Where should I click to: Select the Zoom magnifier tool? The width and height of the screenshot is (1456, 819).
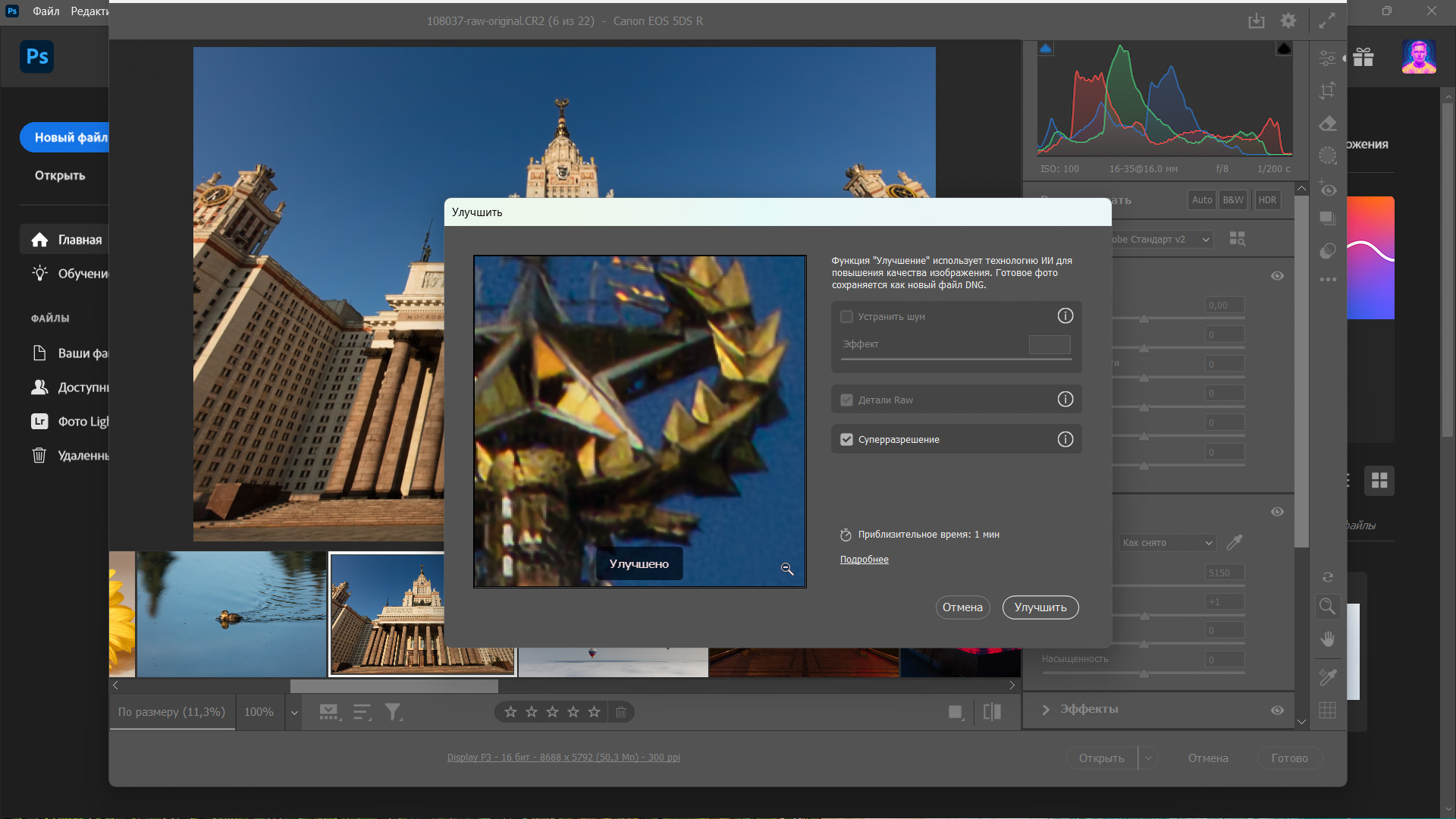click(1327, 606)
